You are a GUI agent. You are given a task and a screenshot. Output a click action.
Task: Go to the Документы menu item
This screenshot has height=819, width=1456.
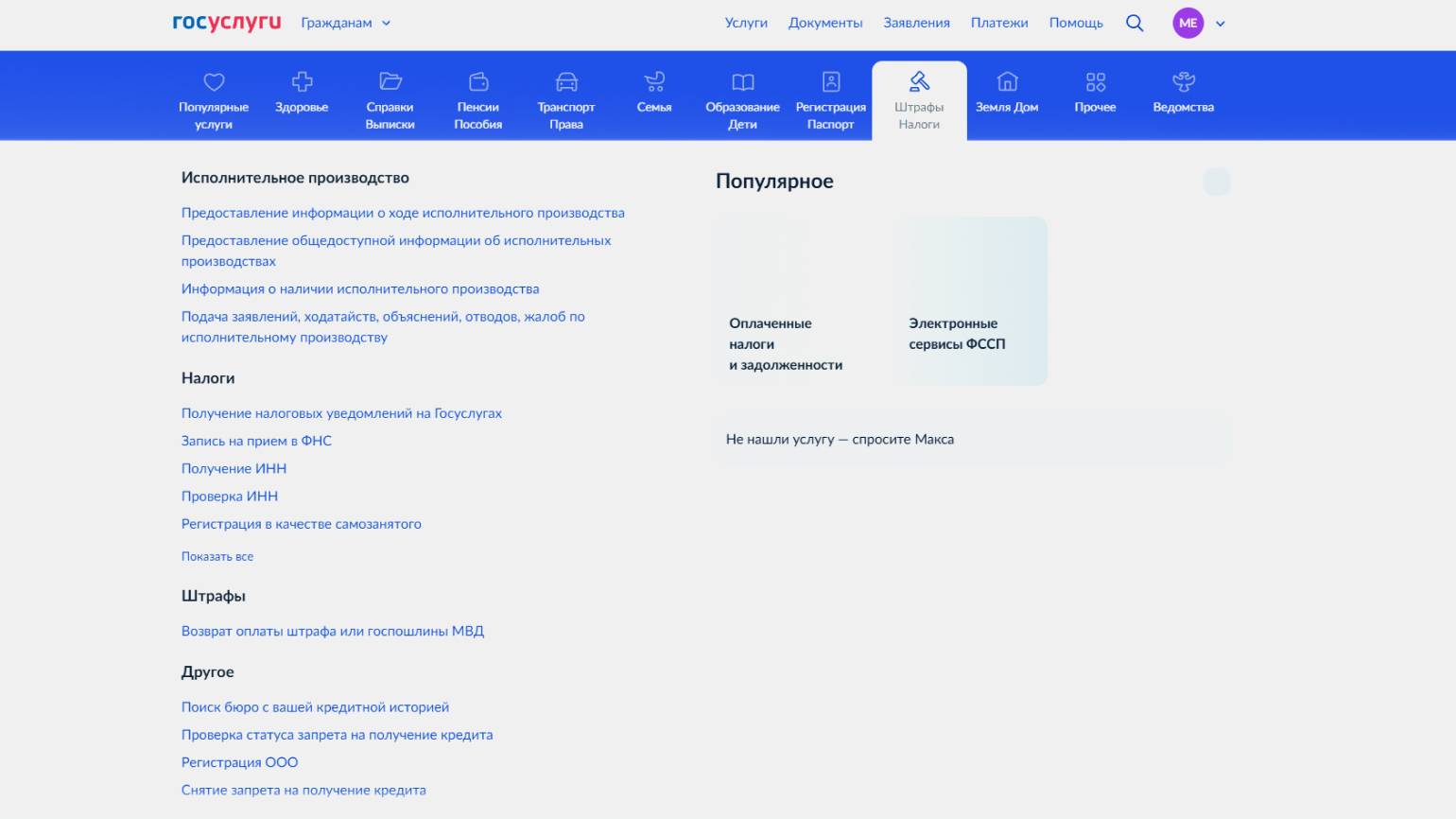click(x=825, y=24)
